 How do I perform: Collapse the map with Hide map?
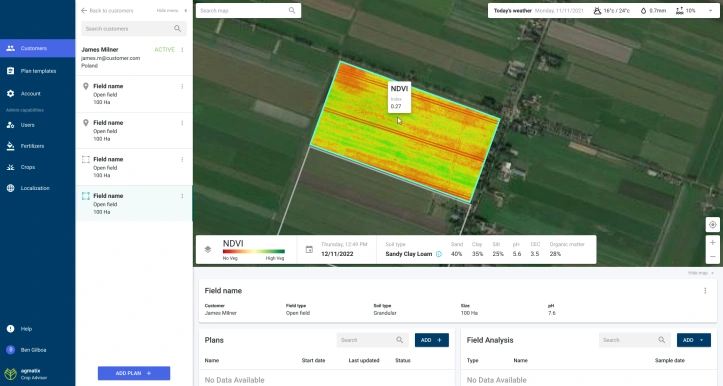point(701,273)
